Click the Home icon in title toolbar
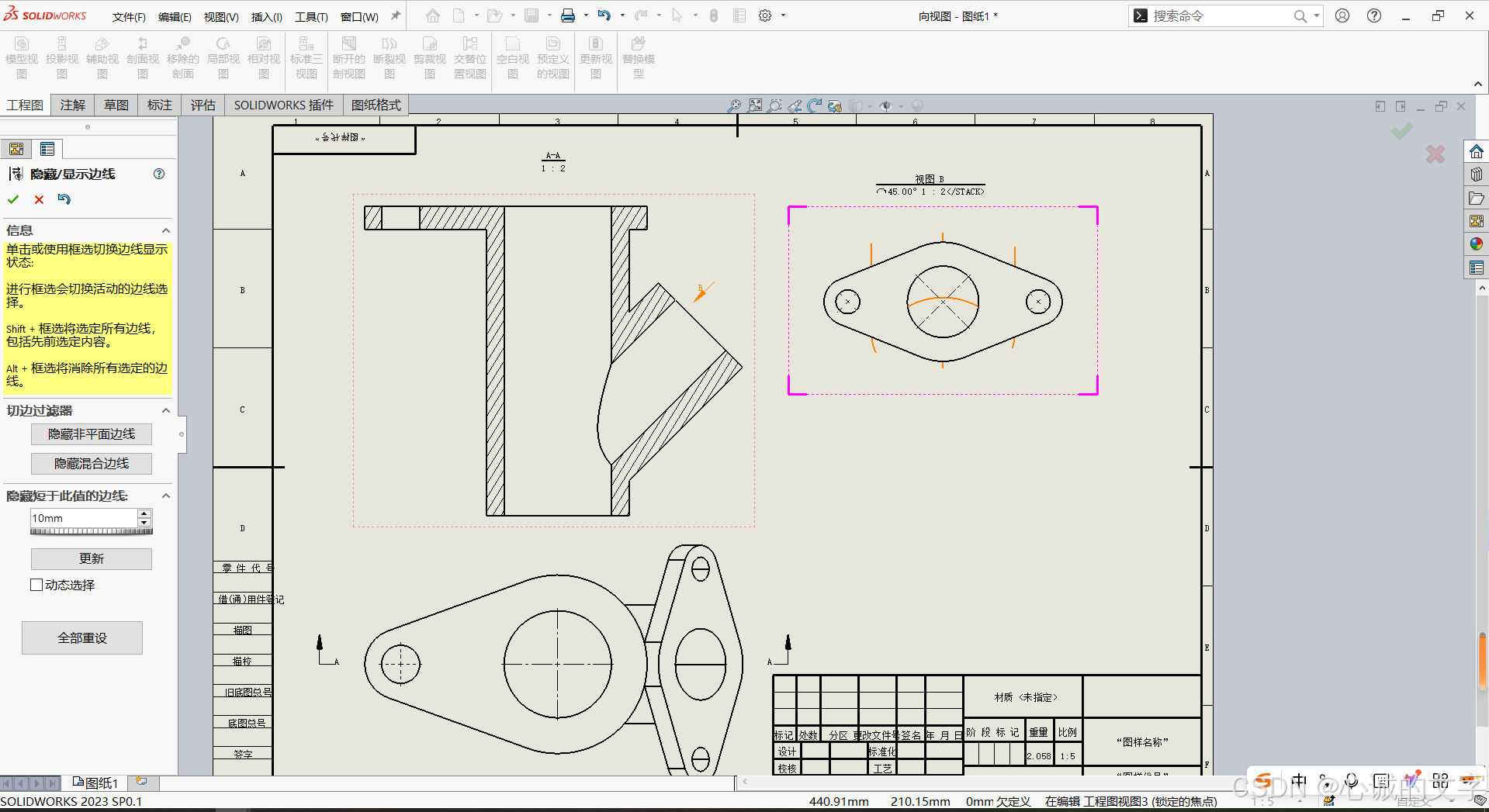The image size is (1489, 812). (x=433, y=16)
